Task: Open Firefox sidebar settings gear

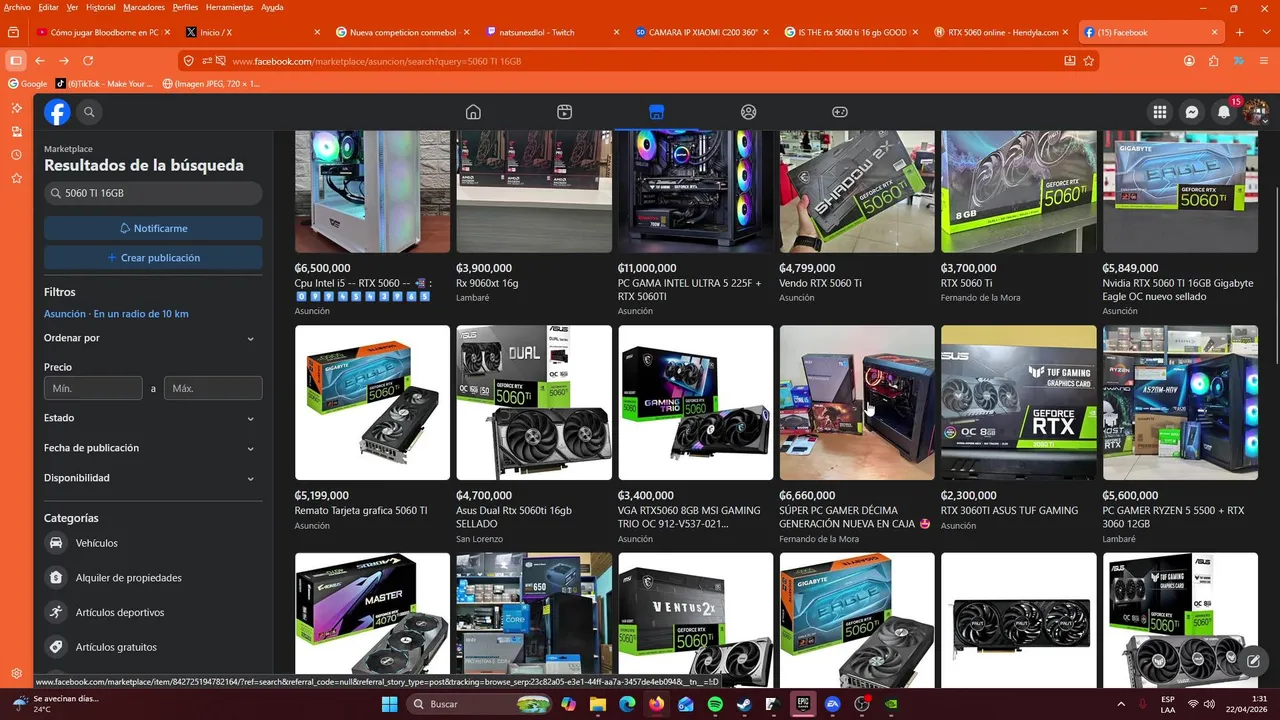Action: coord(16,674)
